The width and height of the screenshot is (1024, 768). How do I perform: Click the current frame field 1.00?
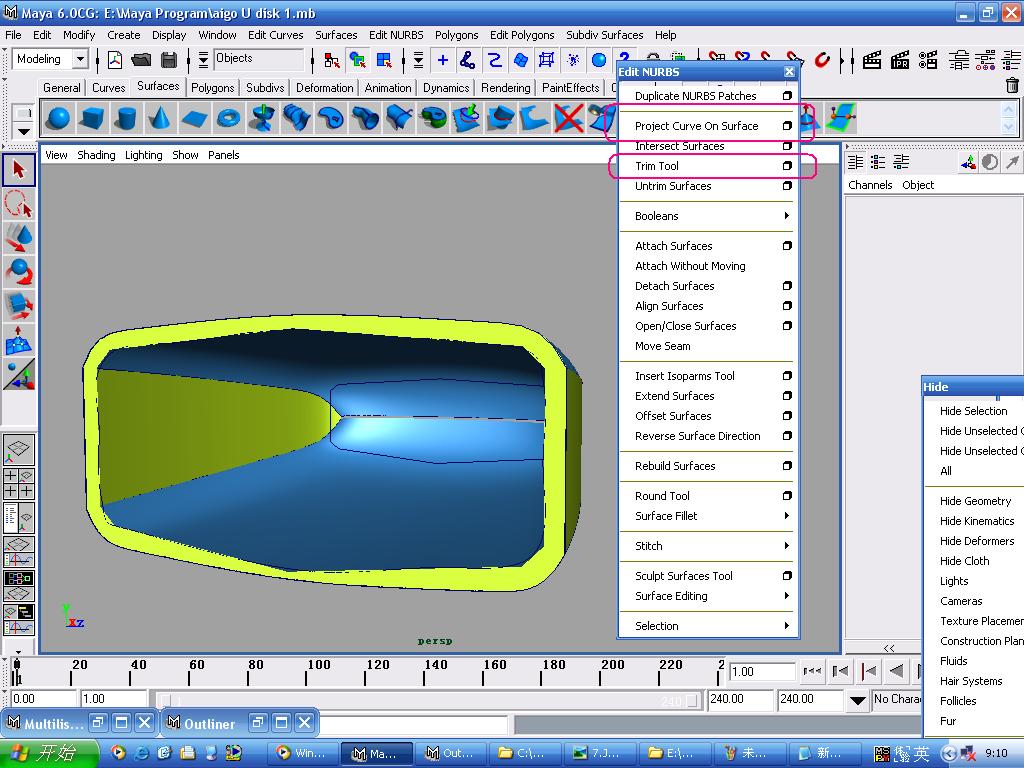coord(762,671)
